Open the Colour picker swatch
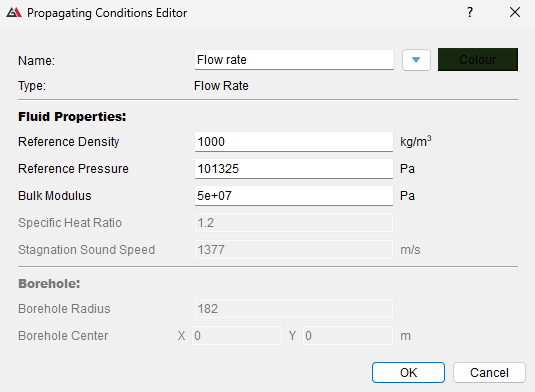535x392 pixels. [478, 60]
